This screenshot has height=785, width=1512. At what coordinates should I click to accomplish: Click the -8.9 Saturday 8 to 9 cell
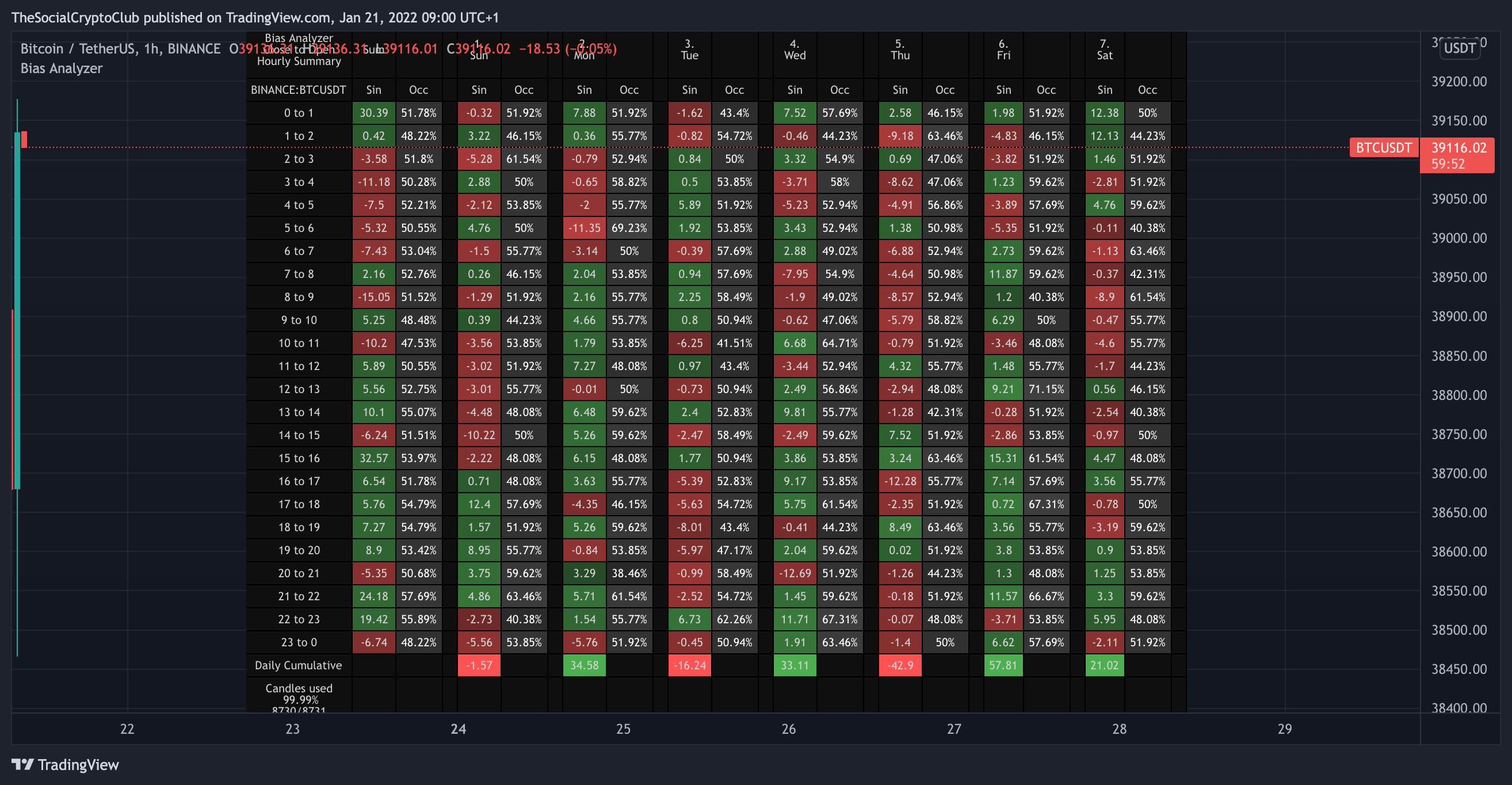tap(1104, 297)
